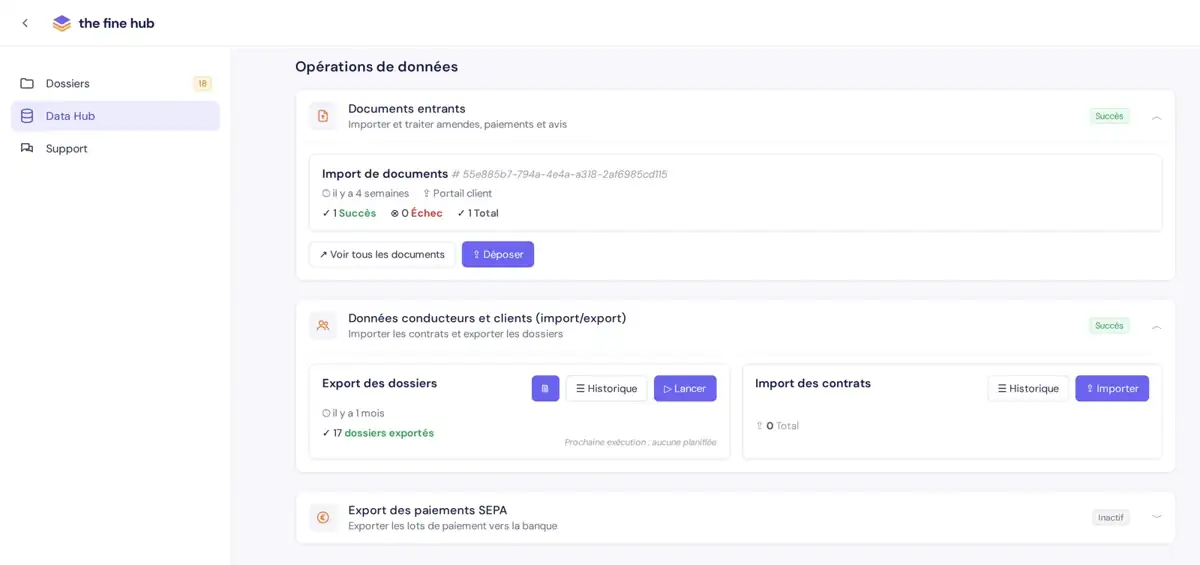Click the document icon button beside Historique

pyautogui.click(x=545, y=388)
